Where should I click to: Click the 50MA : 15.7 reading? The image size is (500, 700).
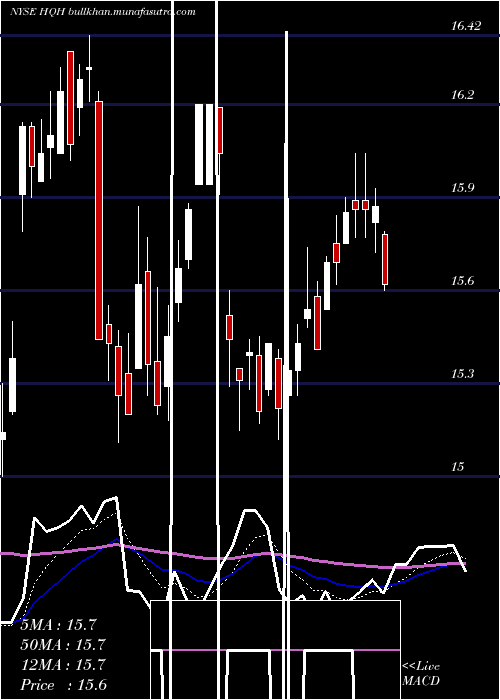[x=63, y=645]
